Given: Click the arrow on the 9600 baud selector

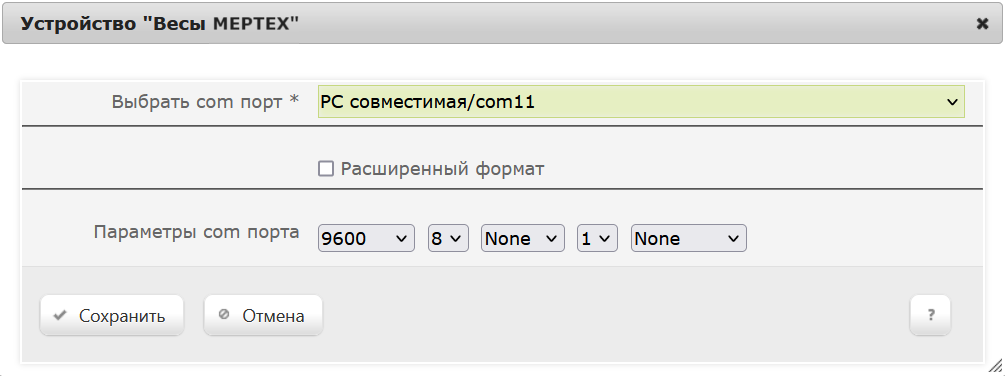Looking at the screenshot, I should click(x=402, y=239).
